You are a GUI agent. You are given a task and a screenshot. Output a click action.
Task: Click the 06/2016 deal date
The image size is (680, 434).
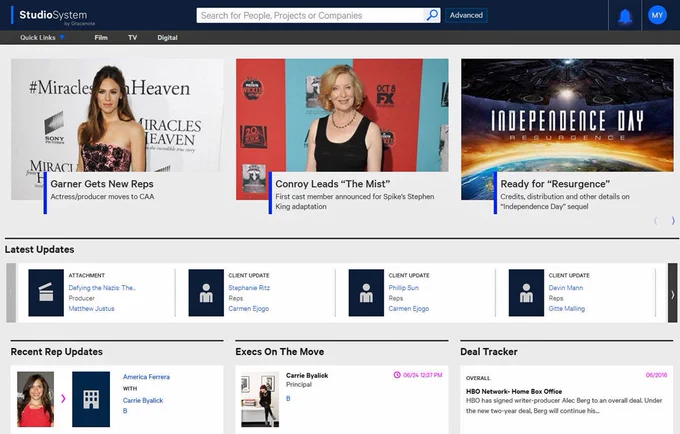pyautogui.click(x=656, y=375)
